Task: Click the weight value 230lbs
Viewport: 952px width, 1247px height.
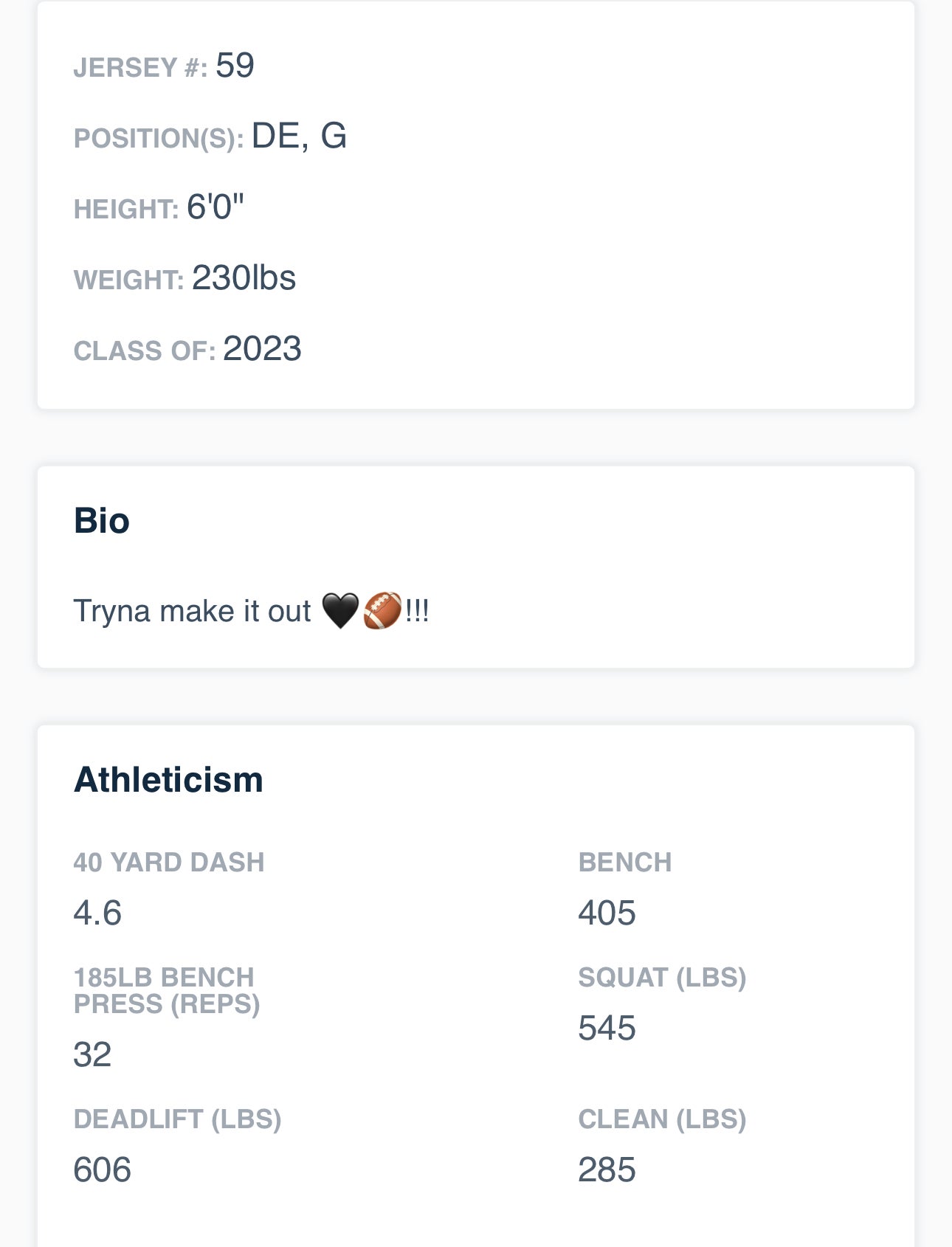Action: click(x=244, y=278)
